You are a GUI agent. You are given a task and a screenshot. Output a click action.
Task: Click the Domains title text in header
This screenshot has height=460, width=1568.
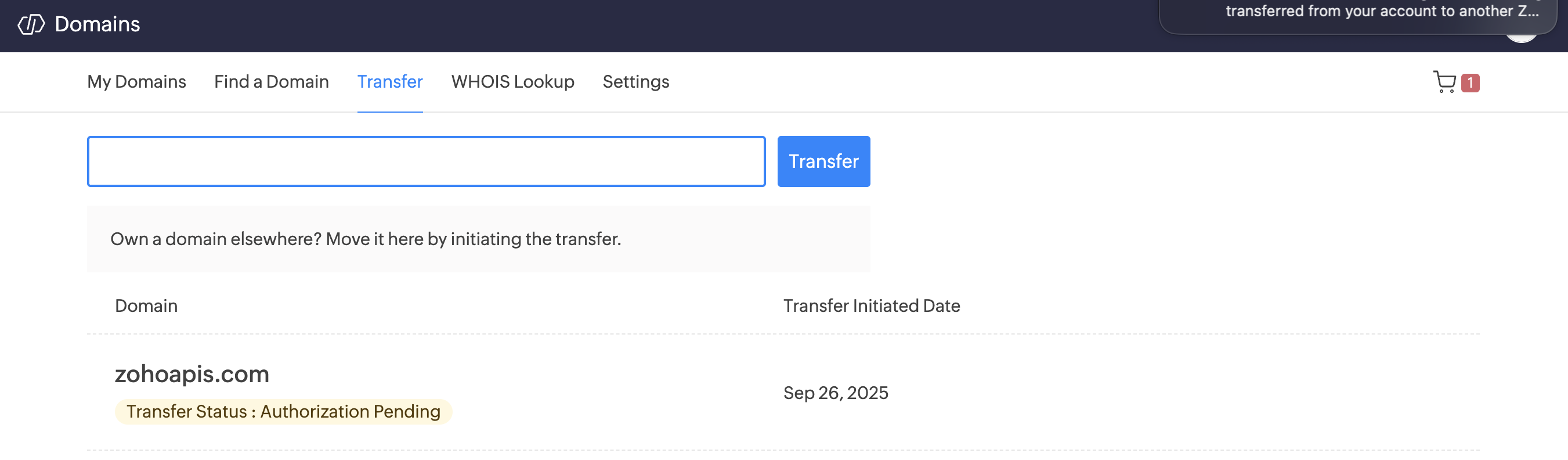click(x=97, y=24)
